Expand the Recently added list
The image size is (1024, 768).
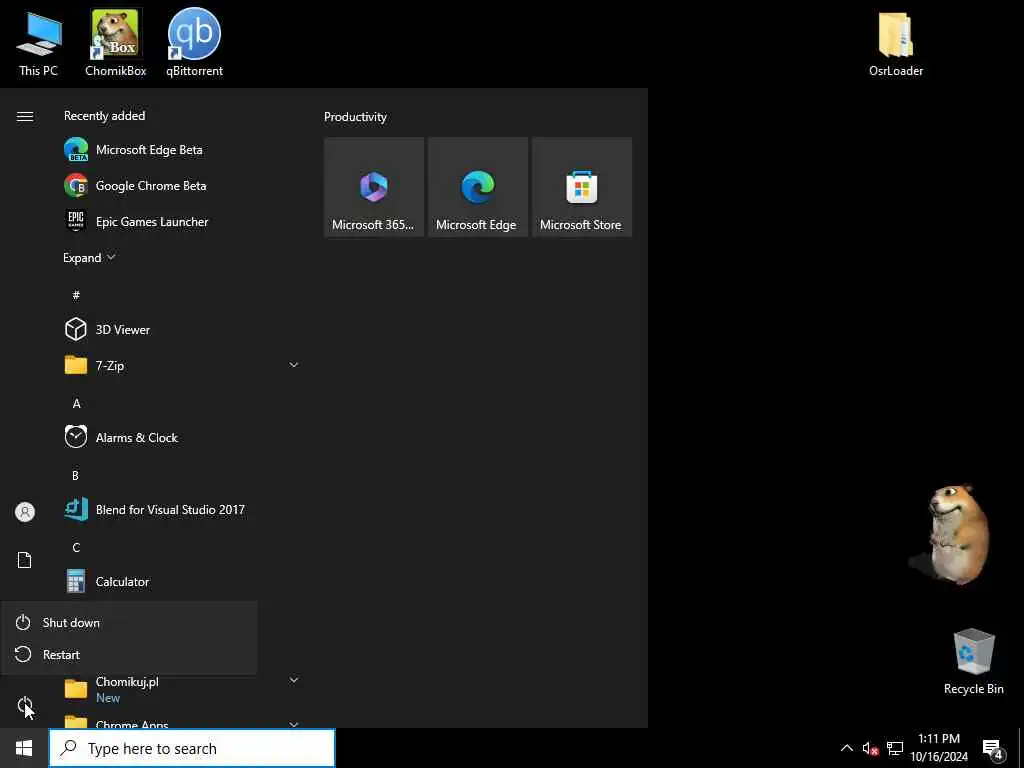[89, 257]
